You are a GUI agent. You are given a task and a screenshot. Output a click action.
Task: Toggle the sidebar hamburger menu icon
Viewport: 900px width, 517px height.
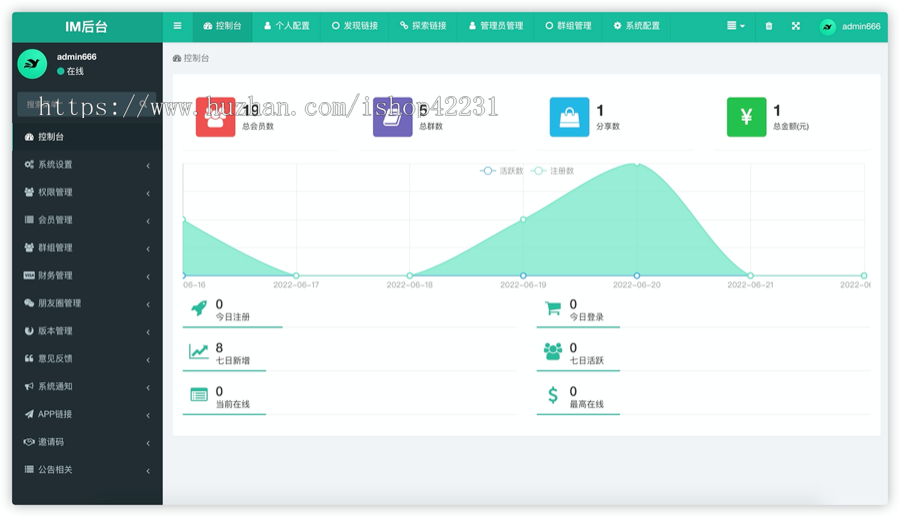coord(177,26)
